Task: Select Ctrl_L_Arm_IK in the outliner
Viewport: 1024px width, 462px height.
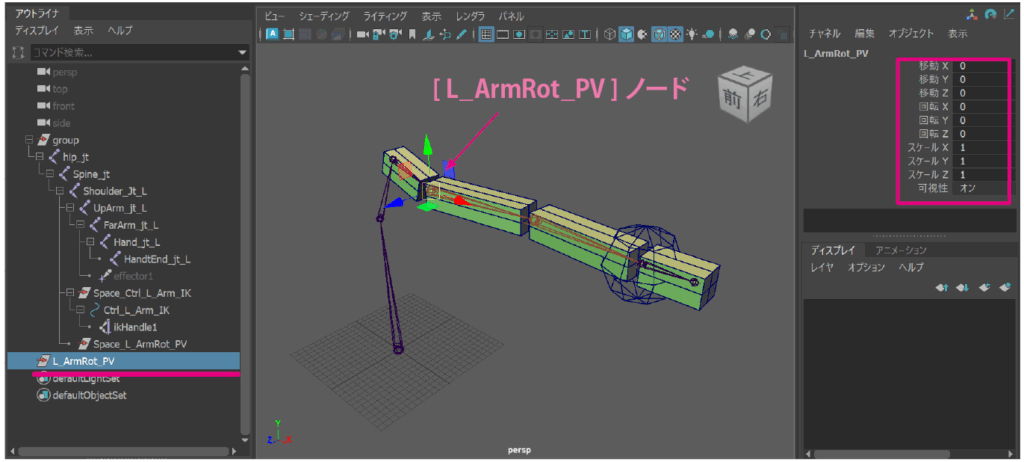Action: (x=137, y=310)
